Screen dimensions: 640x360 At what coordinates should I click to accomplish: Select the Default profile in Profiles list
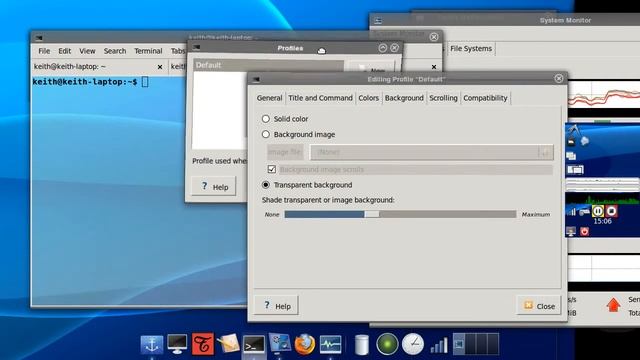click(268, 65)
